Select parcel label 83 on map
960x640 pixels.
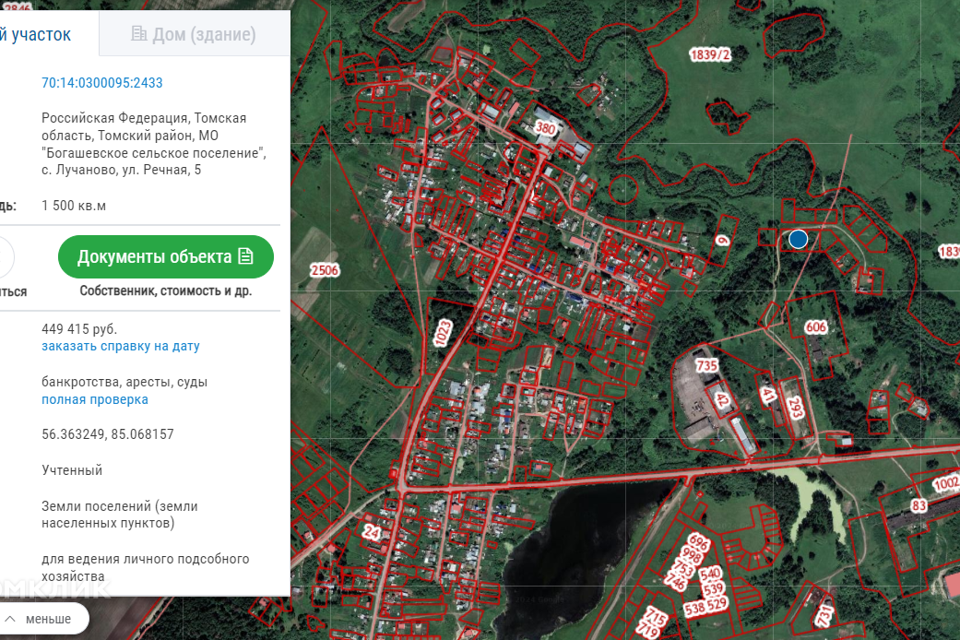(x=919, y=506)
